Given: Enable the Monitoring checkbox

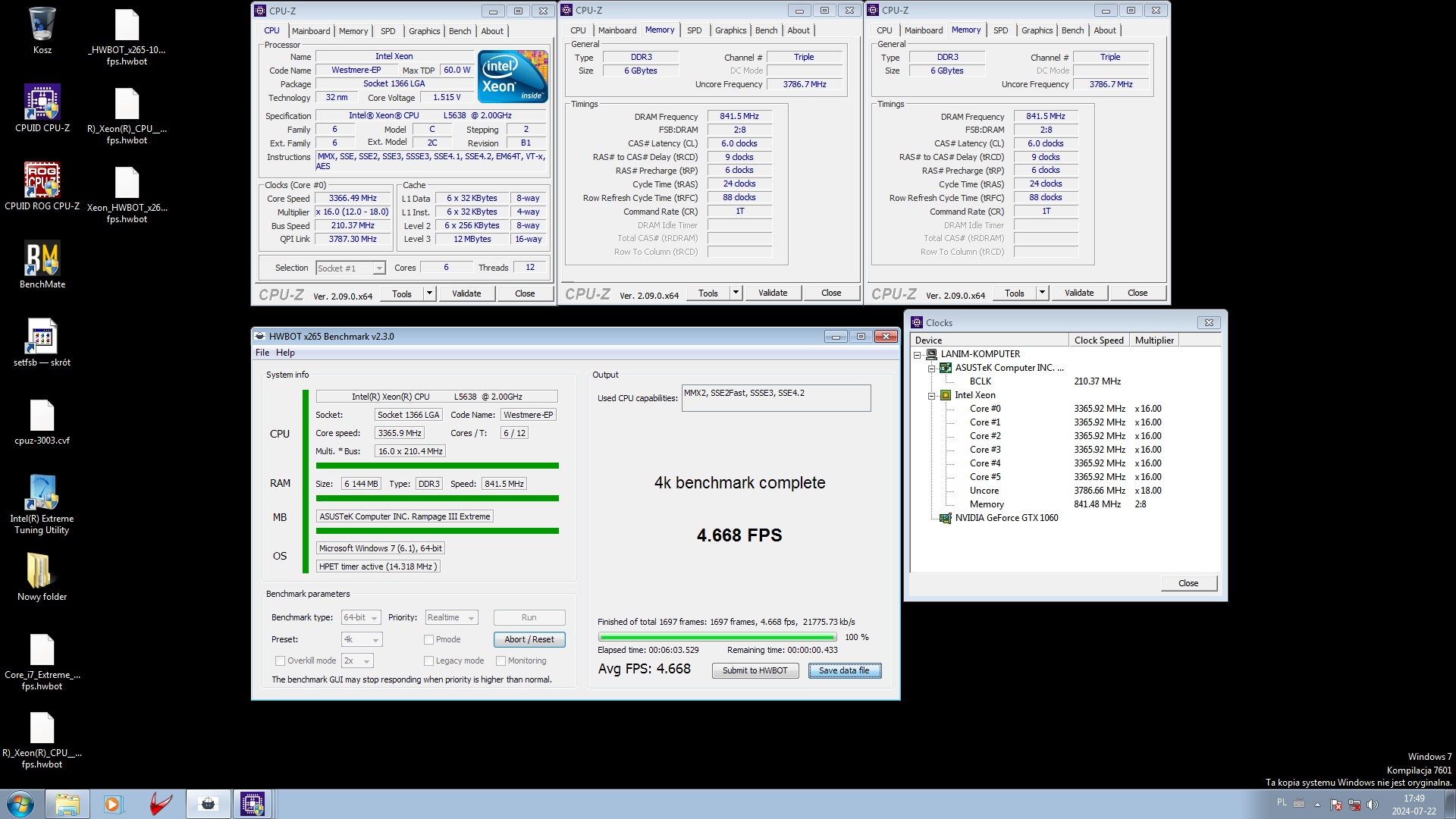Looking at the screenshot, I should click(500, 661).
